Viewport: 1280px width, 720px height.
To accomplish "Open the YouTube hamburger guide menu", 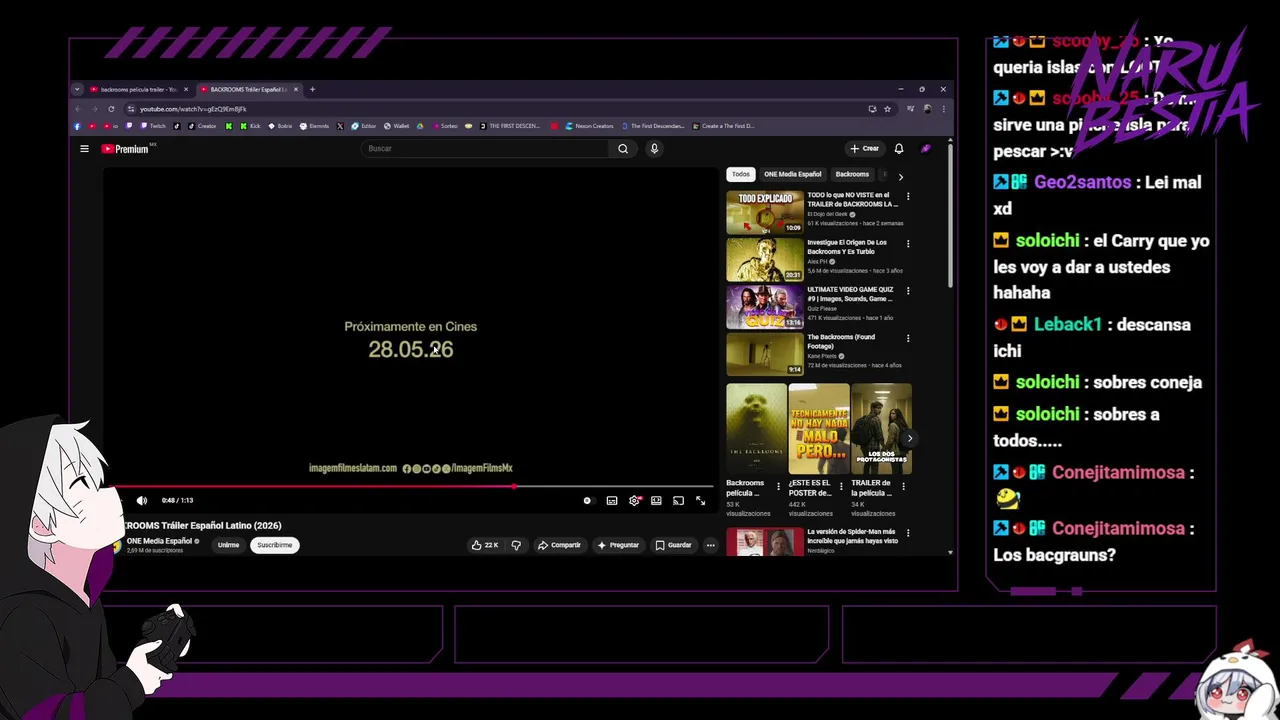I will [x=84, y=149].
